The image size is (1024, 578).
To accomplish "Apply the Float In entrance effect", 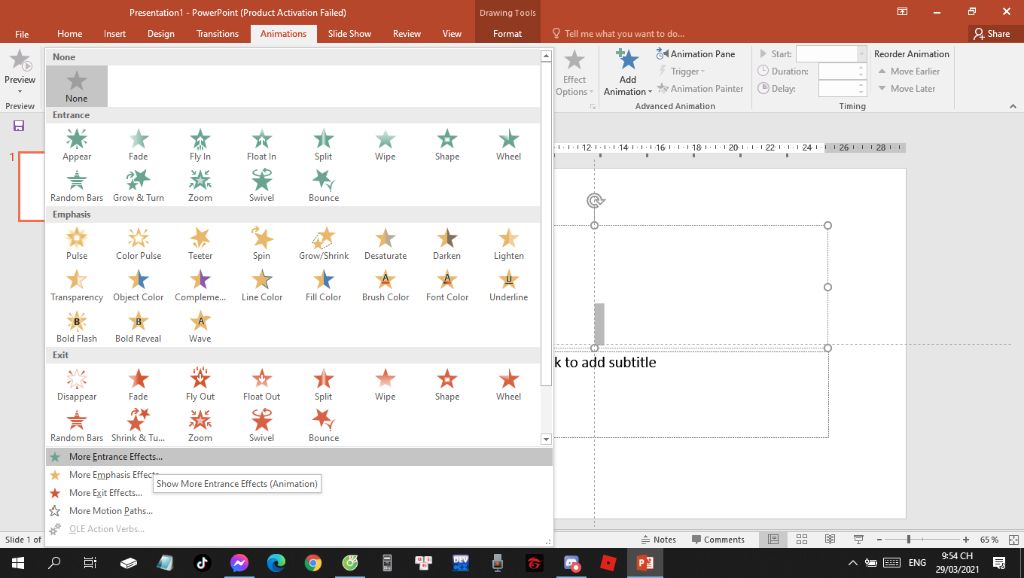I will click(261, 144).
